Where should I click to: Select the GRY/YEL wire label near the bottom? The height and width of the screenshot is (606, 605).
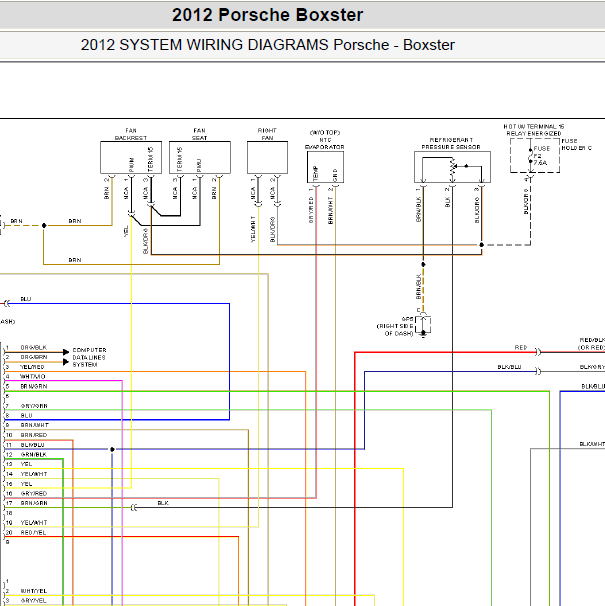coord(33,601)
